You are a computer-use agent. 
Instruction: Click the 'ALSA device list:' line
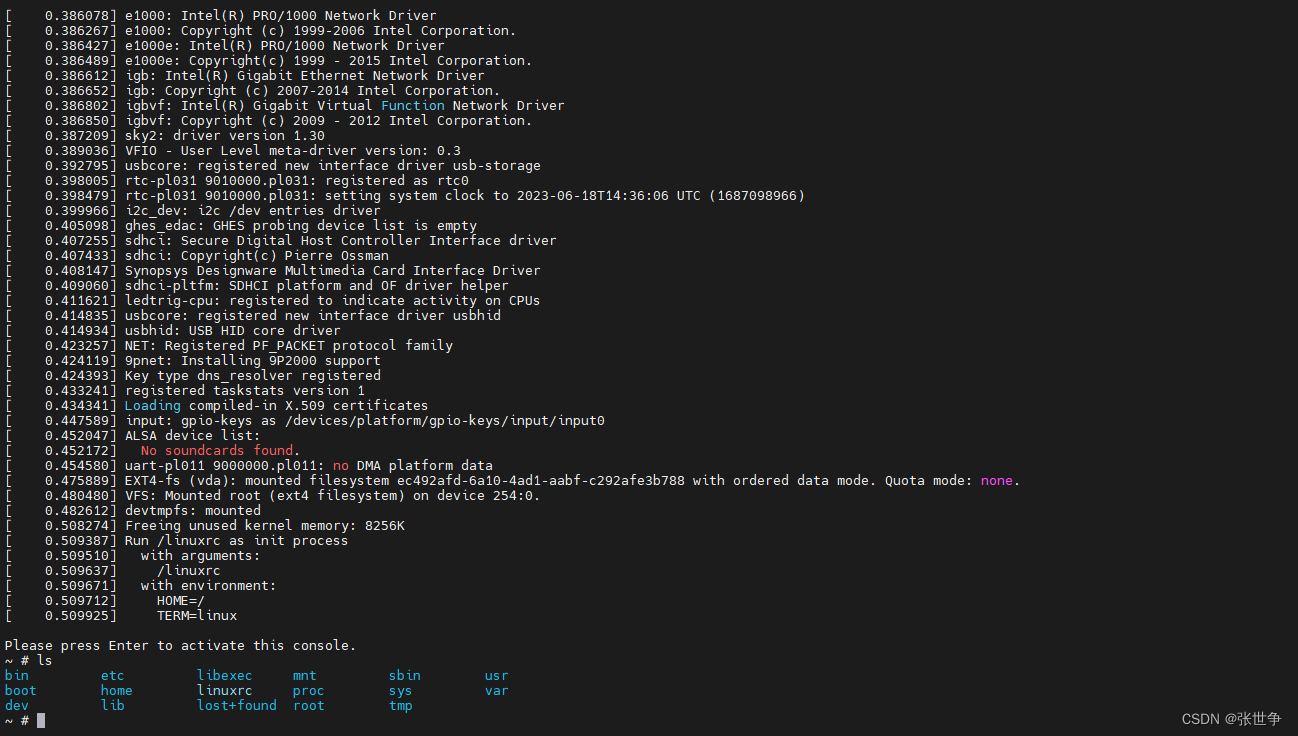point(192,436)
